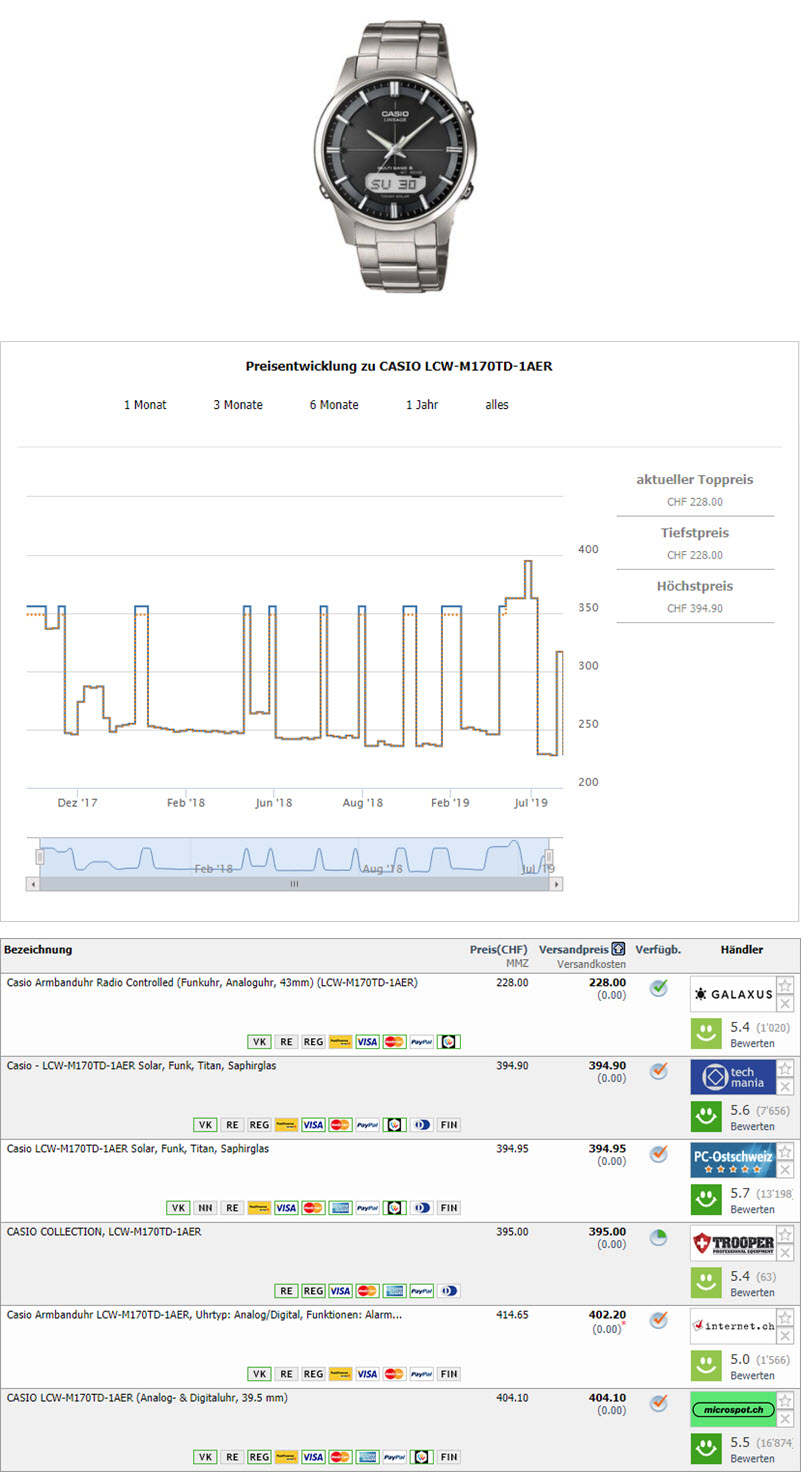Click the shipping info icon beside Versandpreis

(618, 949)
